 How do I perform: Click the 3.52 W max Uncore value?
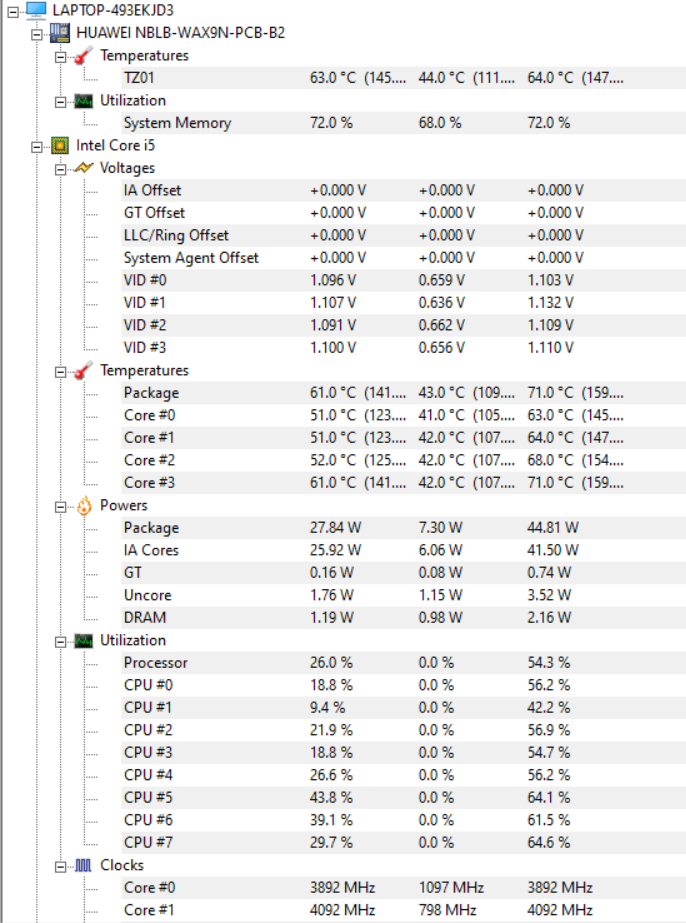549,595
